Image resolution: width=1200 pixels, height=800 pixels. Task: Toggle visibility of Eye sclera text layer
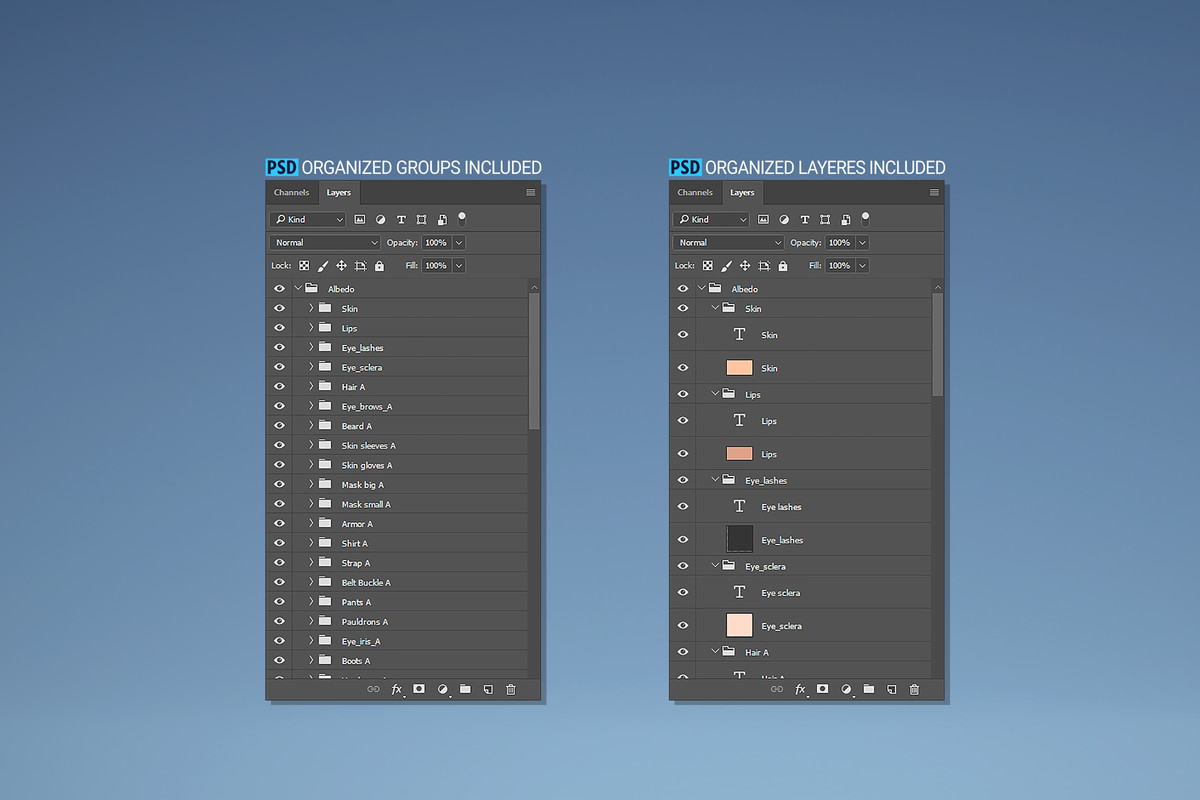click(683, 592)
